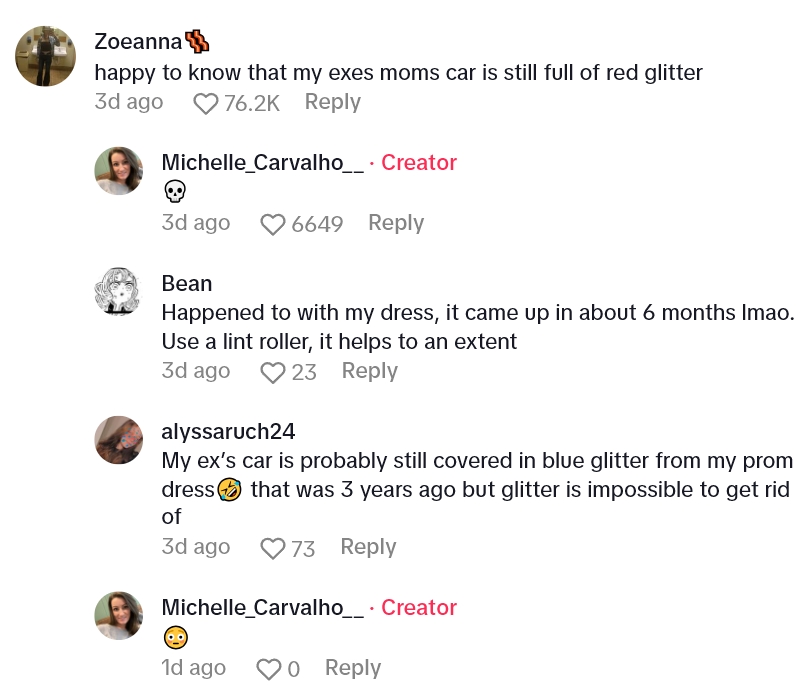Open Bean's username link
Screen dimensions: 803x694
[x=187, y=283]
